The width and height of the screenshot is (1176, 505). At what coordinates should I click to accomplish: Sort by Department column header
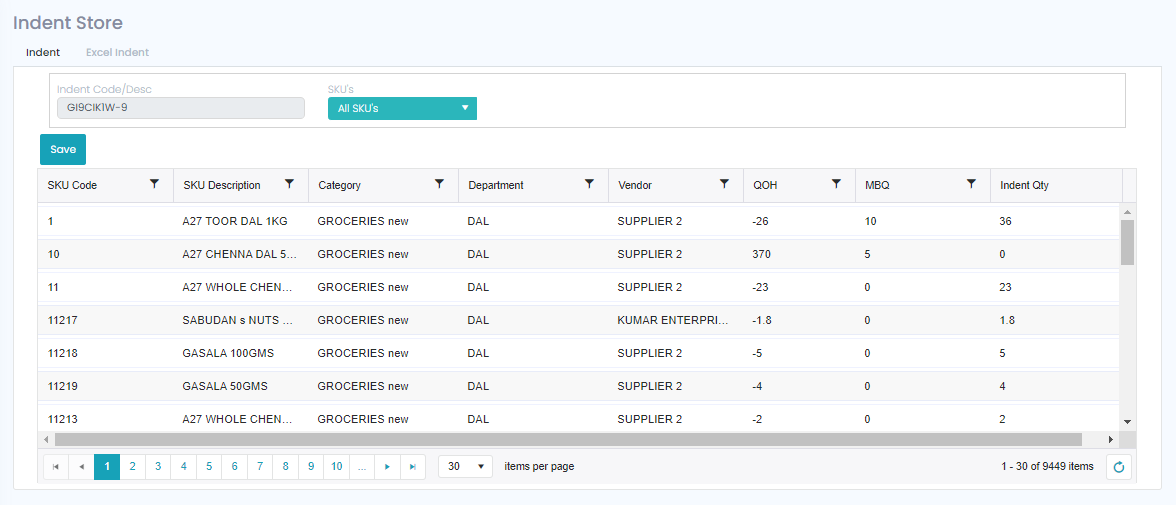coord(496,185)
